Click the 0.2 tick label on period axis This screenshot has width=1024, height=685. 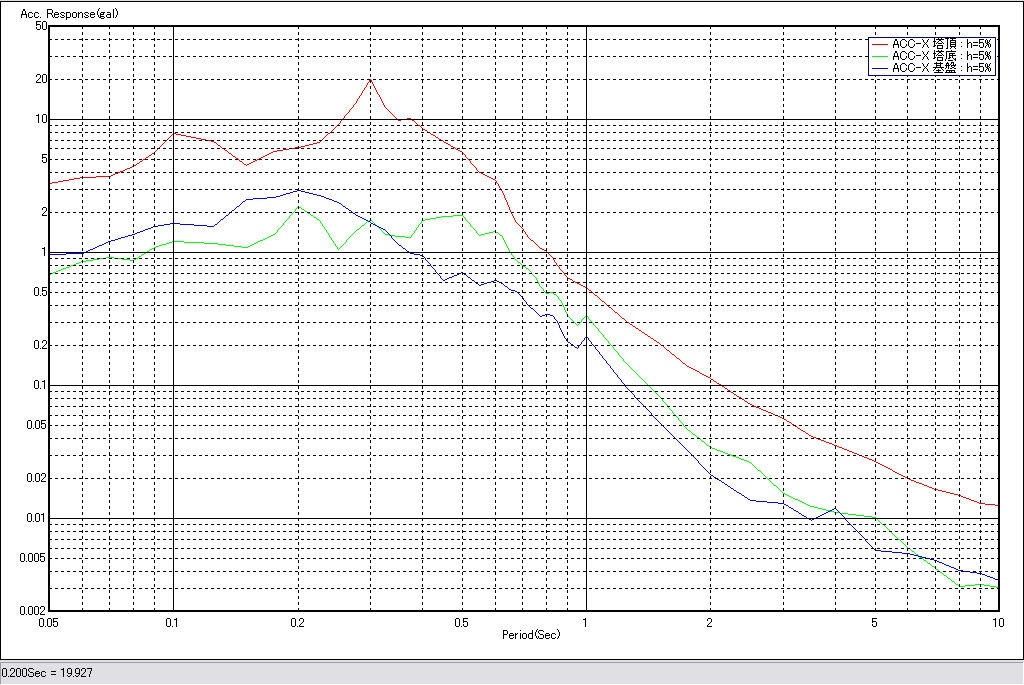pyautogui.click(x=297, y=623)
